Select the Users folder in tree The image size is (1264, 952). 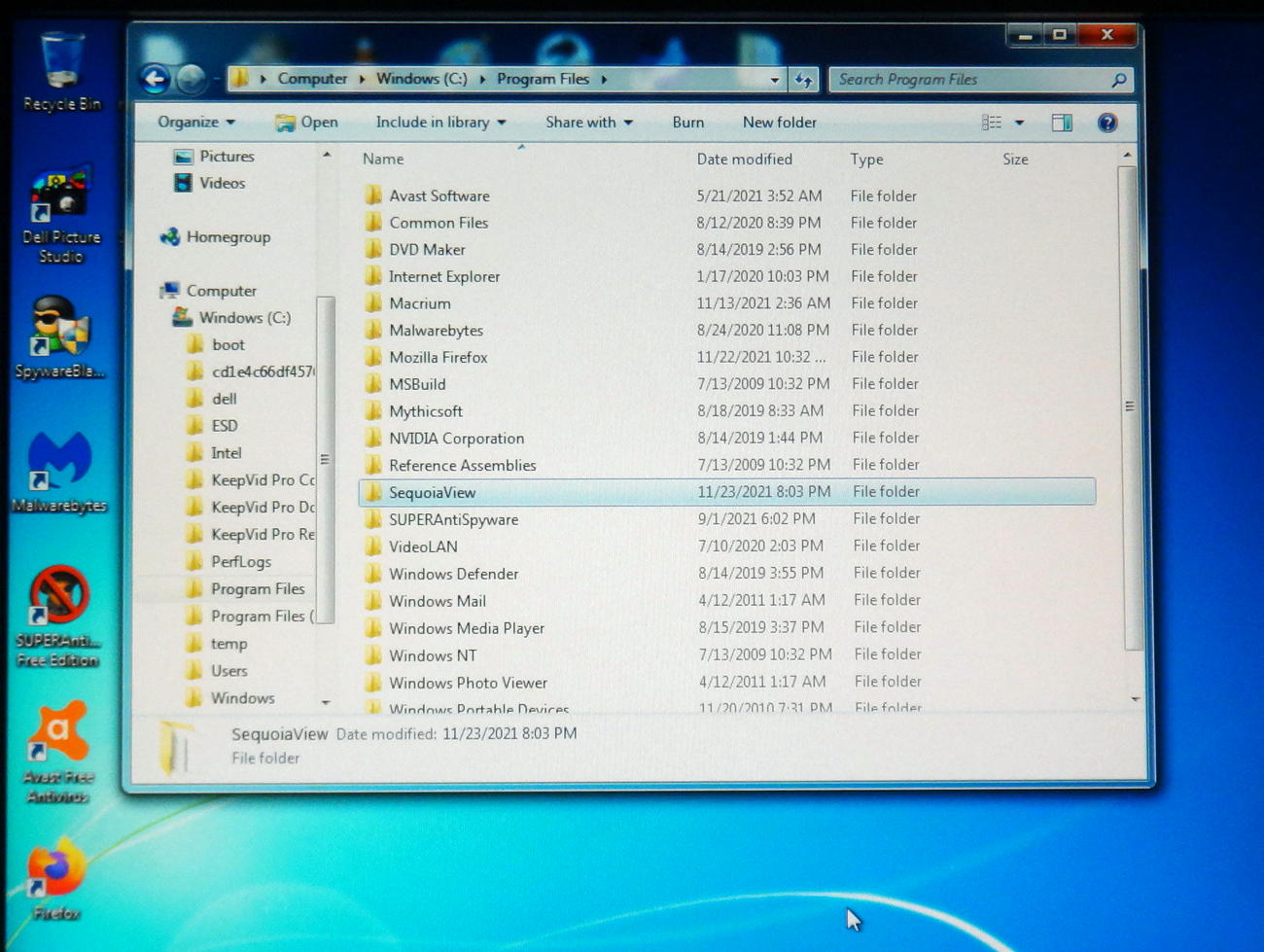(217, 671)
